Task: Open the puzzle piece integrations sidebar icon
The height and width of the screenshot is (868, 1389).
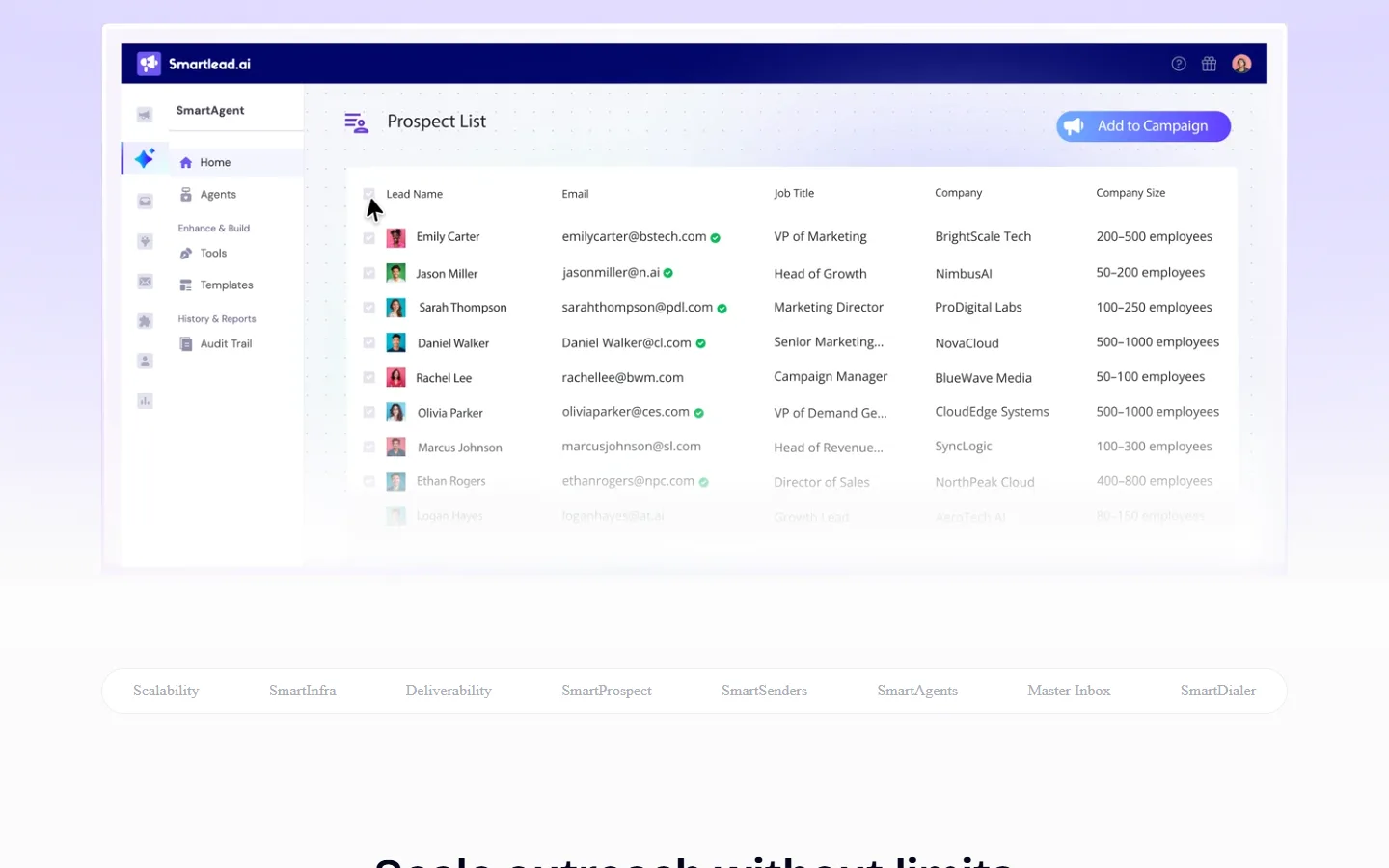Action: [x=145, y=321]
